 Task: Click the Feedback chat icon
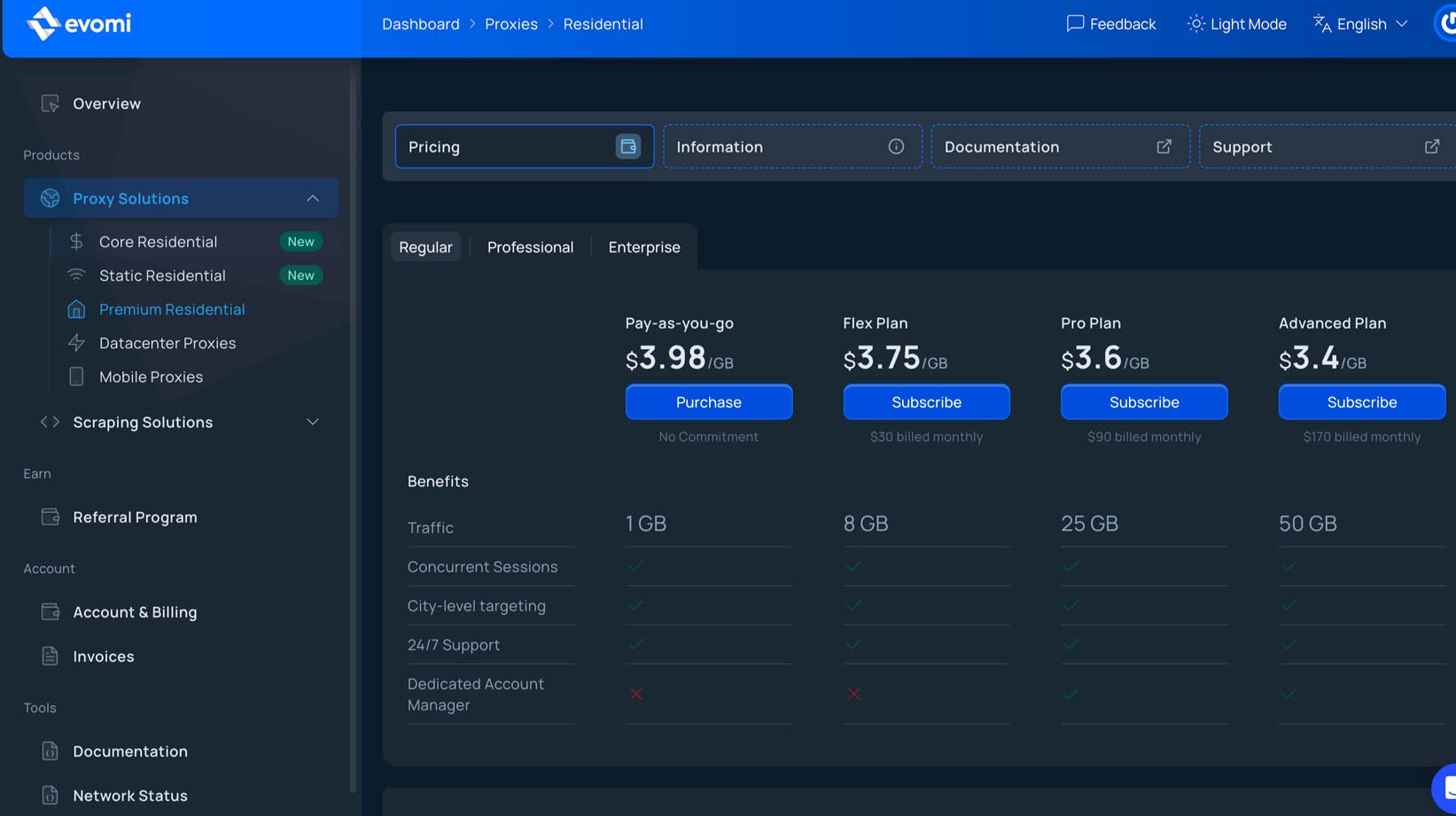1074,24
